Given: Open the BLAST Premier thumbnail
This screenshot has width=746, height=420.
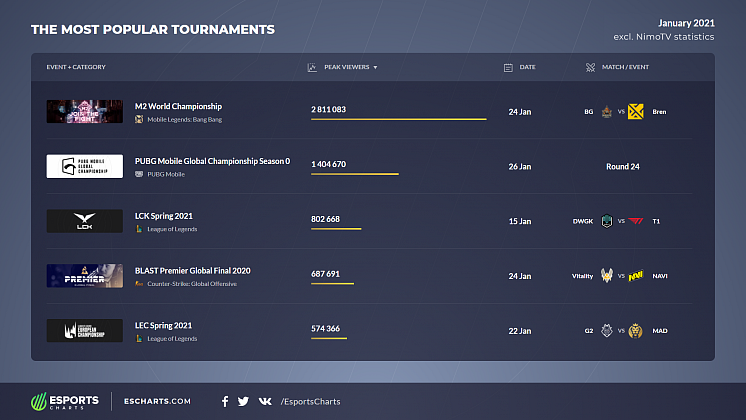Looking at the screenshot, I should pos(85,276).
